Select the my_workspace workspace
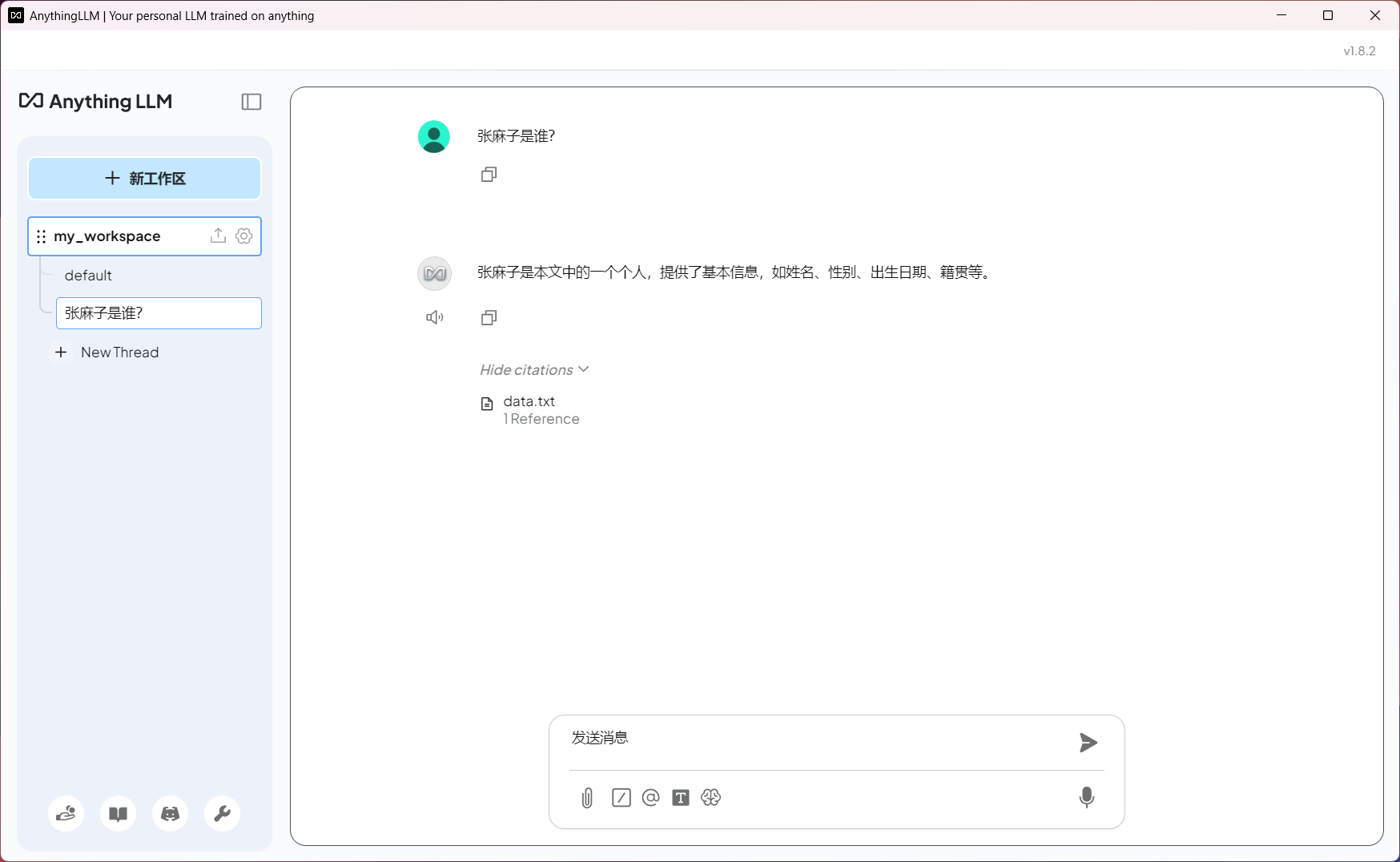 tap(145, 236)
